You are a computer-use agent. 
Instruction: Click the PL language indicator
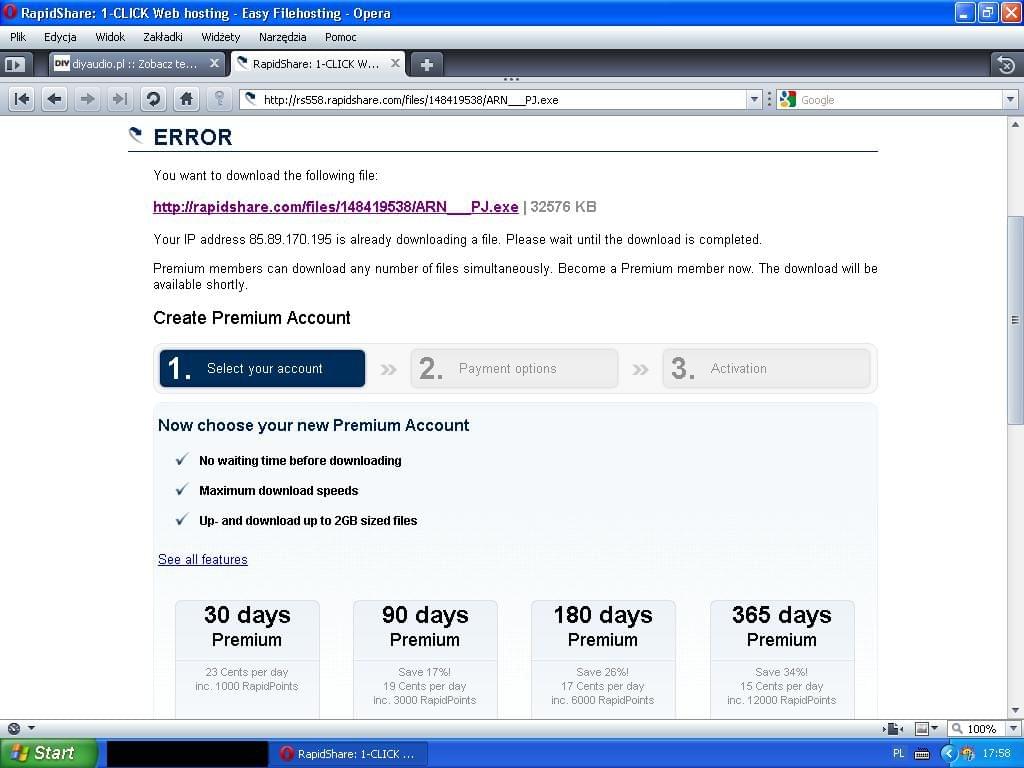click(899, 754)
